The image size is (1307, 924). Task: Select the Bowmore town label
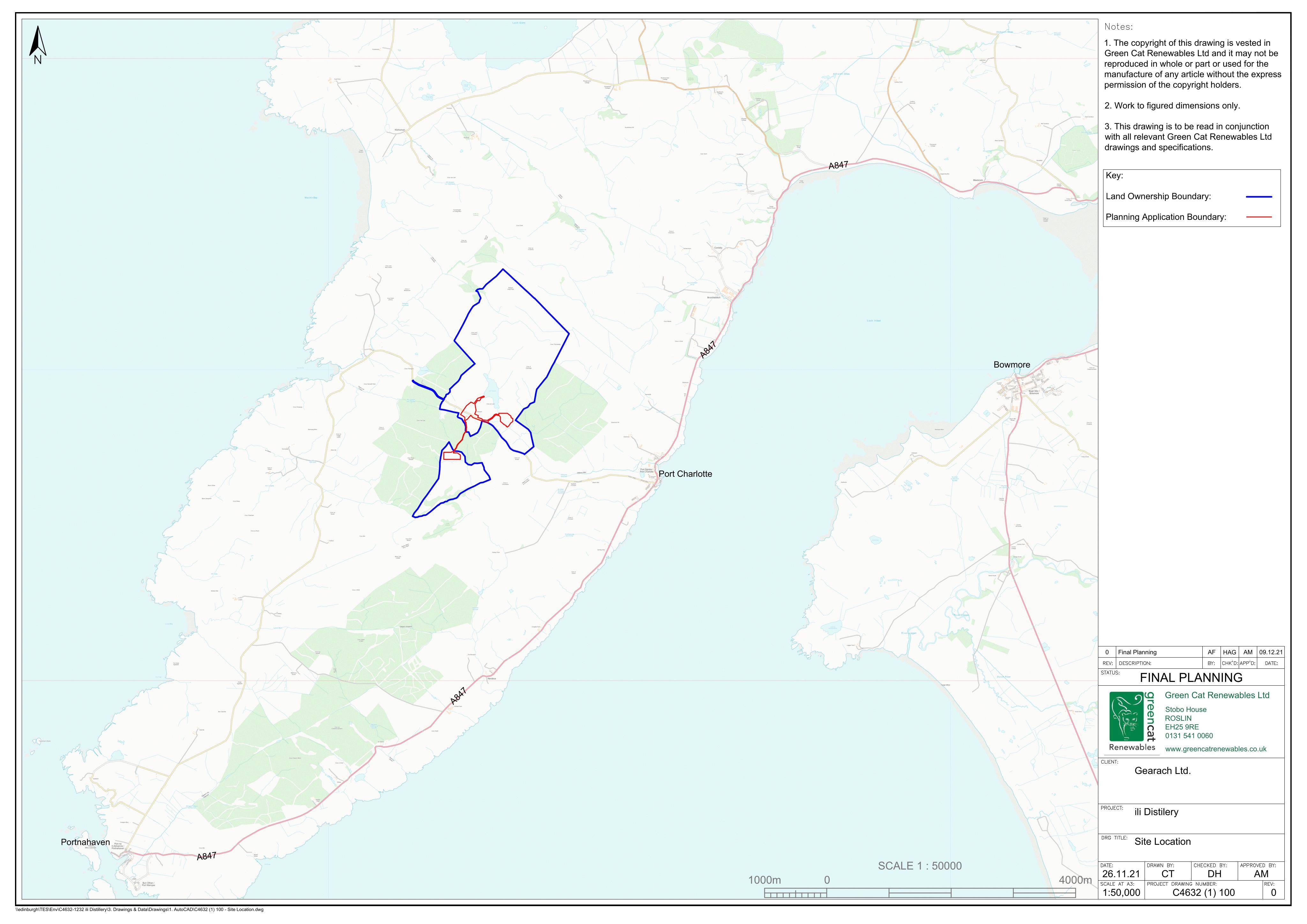click(1012, 364)
